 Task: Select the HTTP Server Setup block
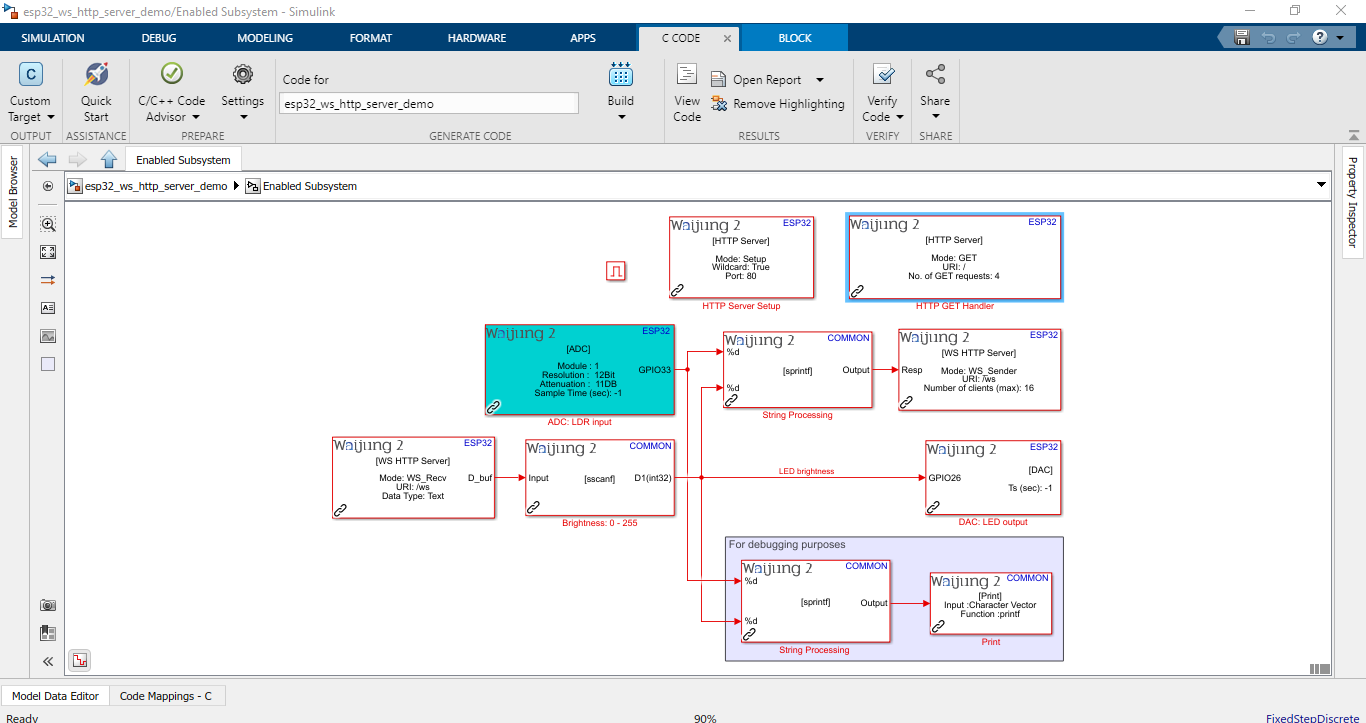(741, 258)
